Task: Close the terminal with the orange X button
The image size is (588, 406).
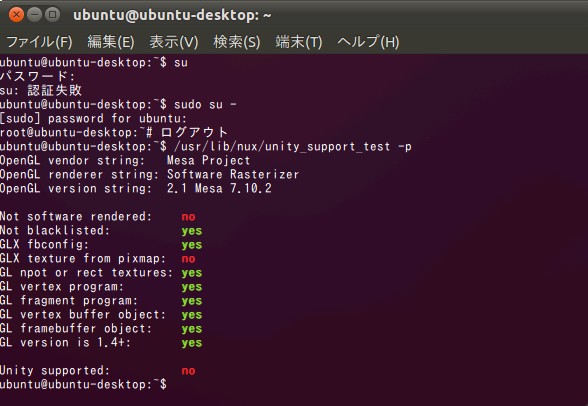Action: coord(16,15)
